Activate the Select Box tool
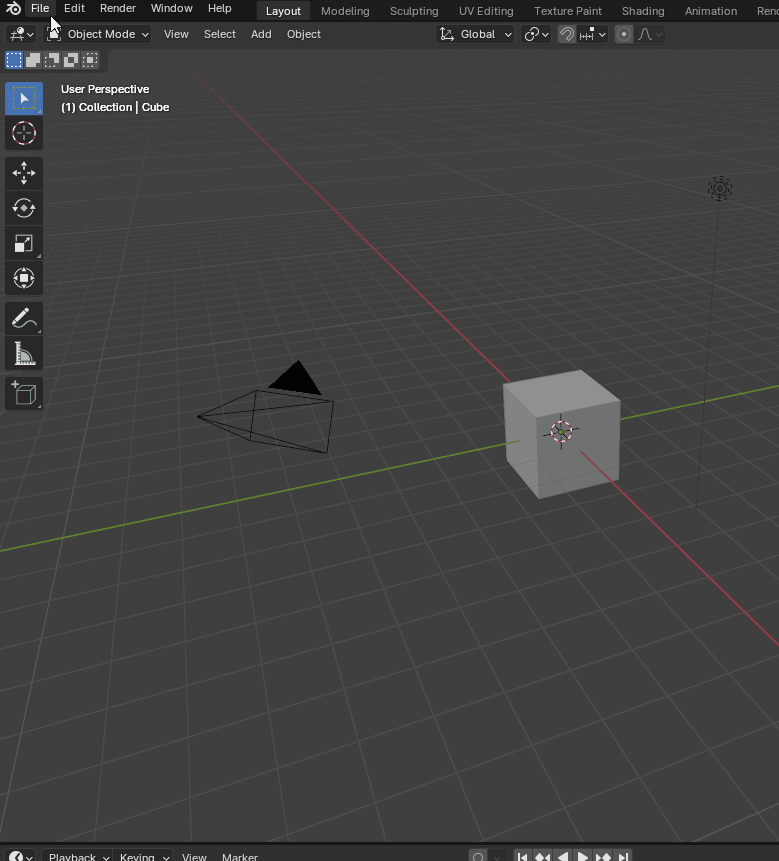 coord(24,98)
